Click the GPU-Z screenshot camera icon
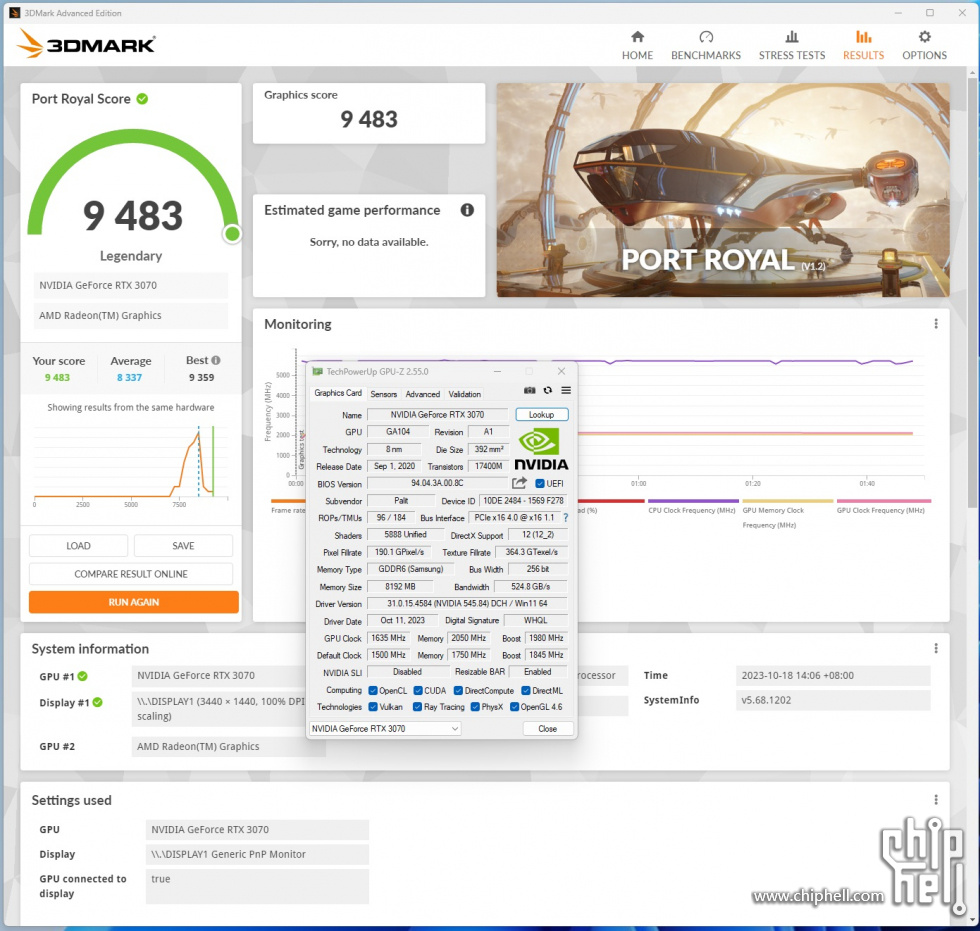 [x=529, y=390]
